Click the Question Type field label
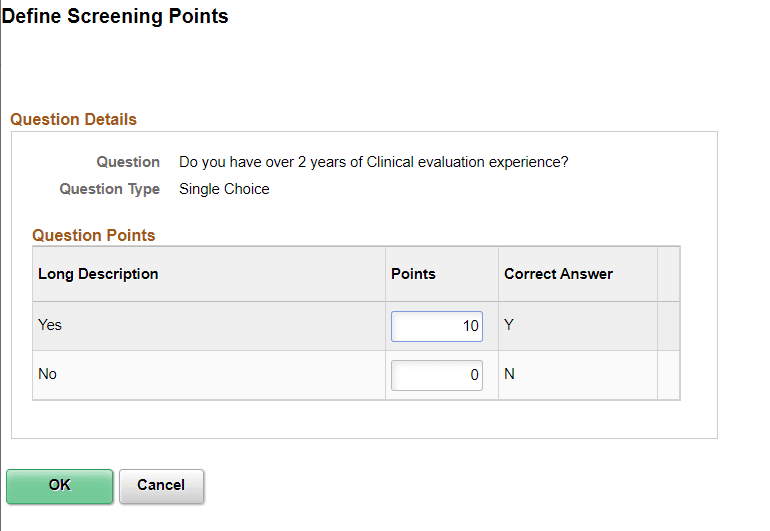The height and width of the screenshot is (531, 770). click(x=109, y=189)
